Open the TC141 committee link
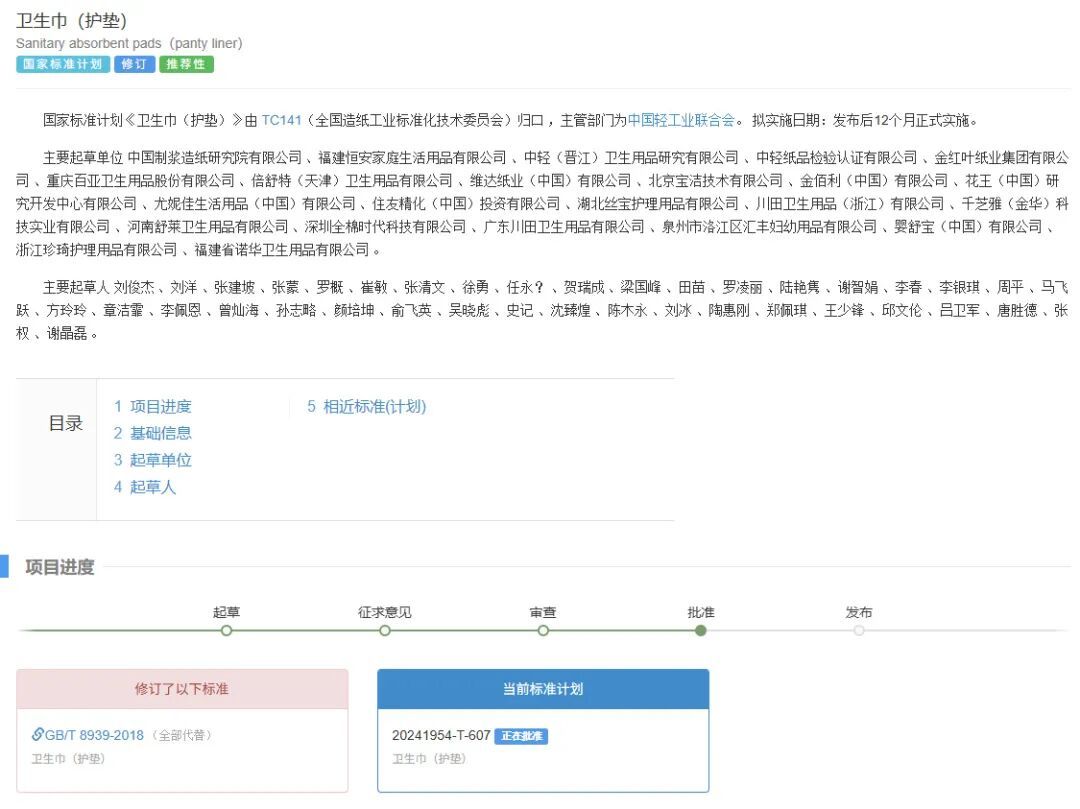Image resolution: width=1080 pixels, height=809 pixels. click(281, 120)
